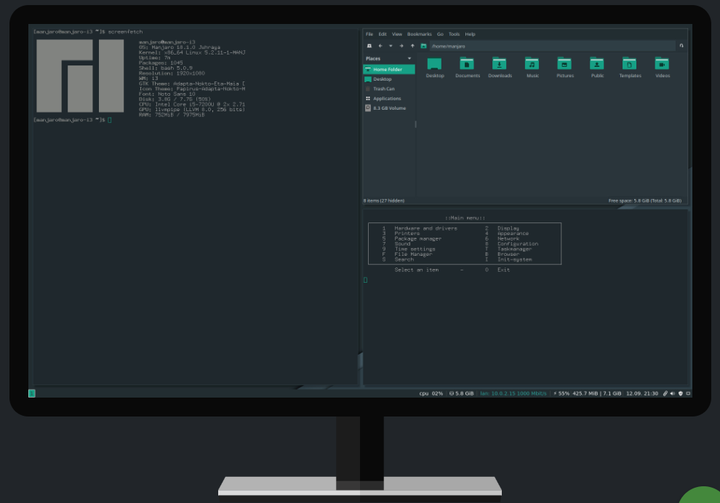Click the RAM line in screenfetch output
Screen dimensions: 720x503
[x=172, y=115]
